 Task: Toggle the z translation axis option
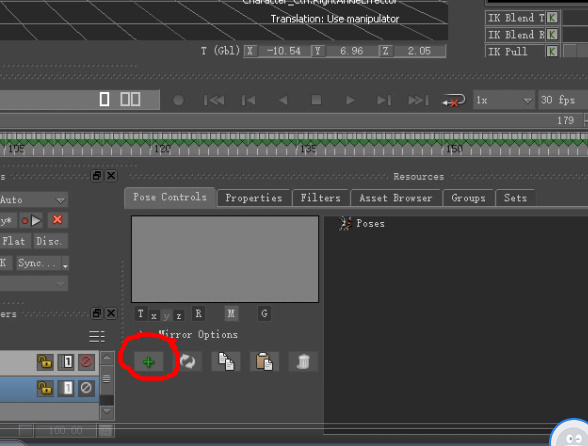pos(179,316)
